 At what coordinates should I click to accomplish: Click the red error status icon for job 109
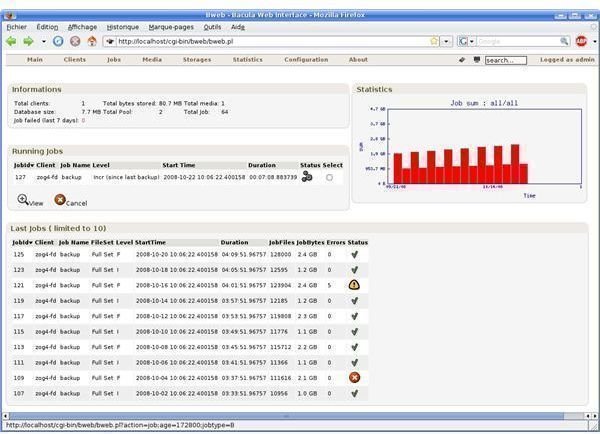(x=354, y=377)
